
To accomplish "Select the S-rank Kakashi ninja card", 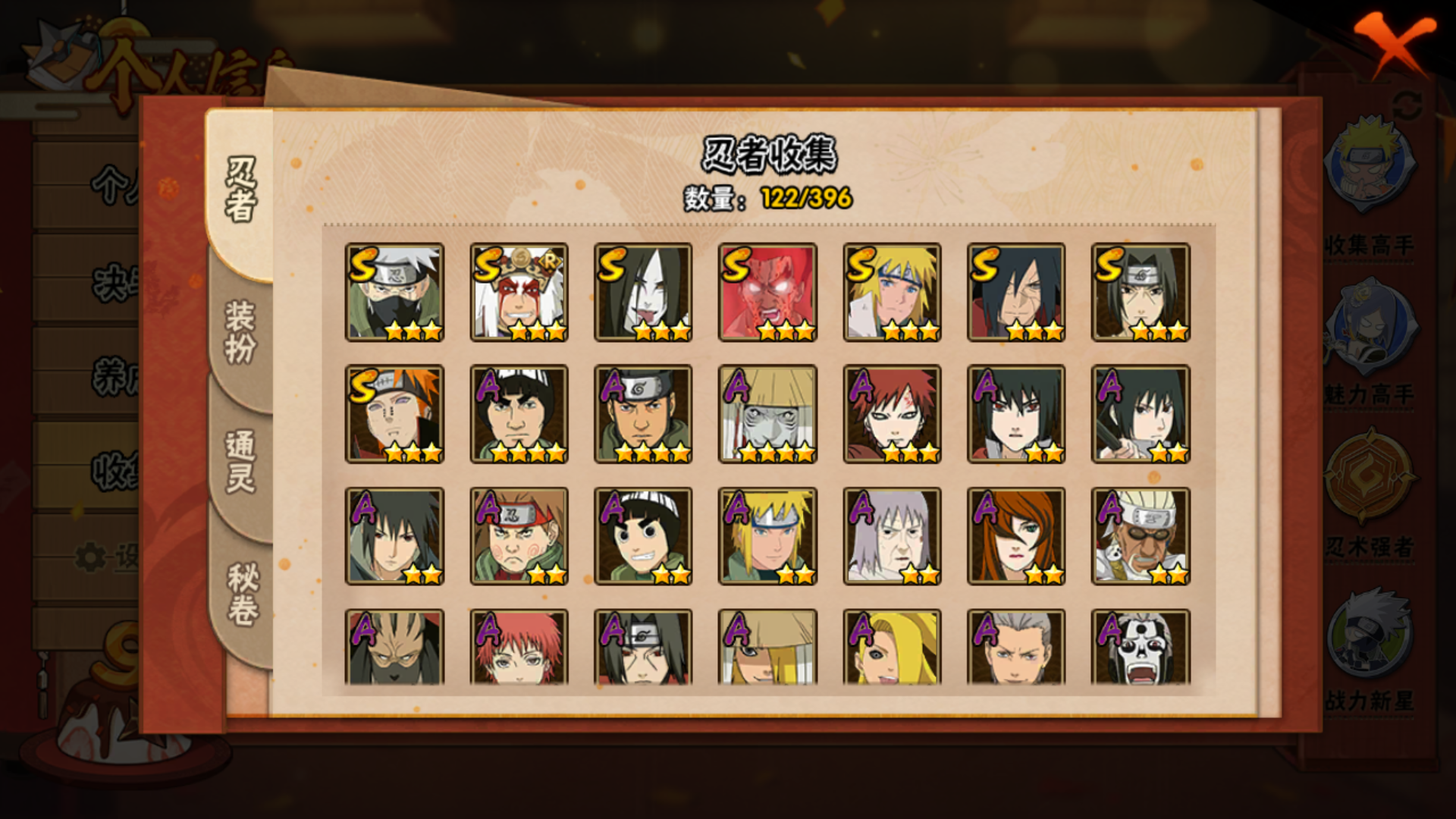I will click(394, 292).
